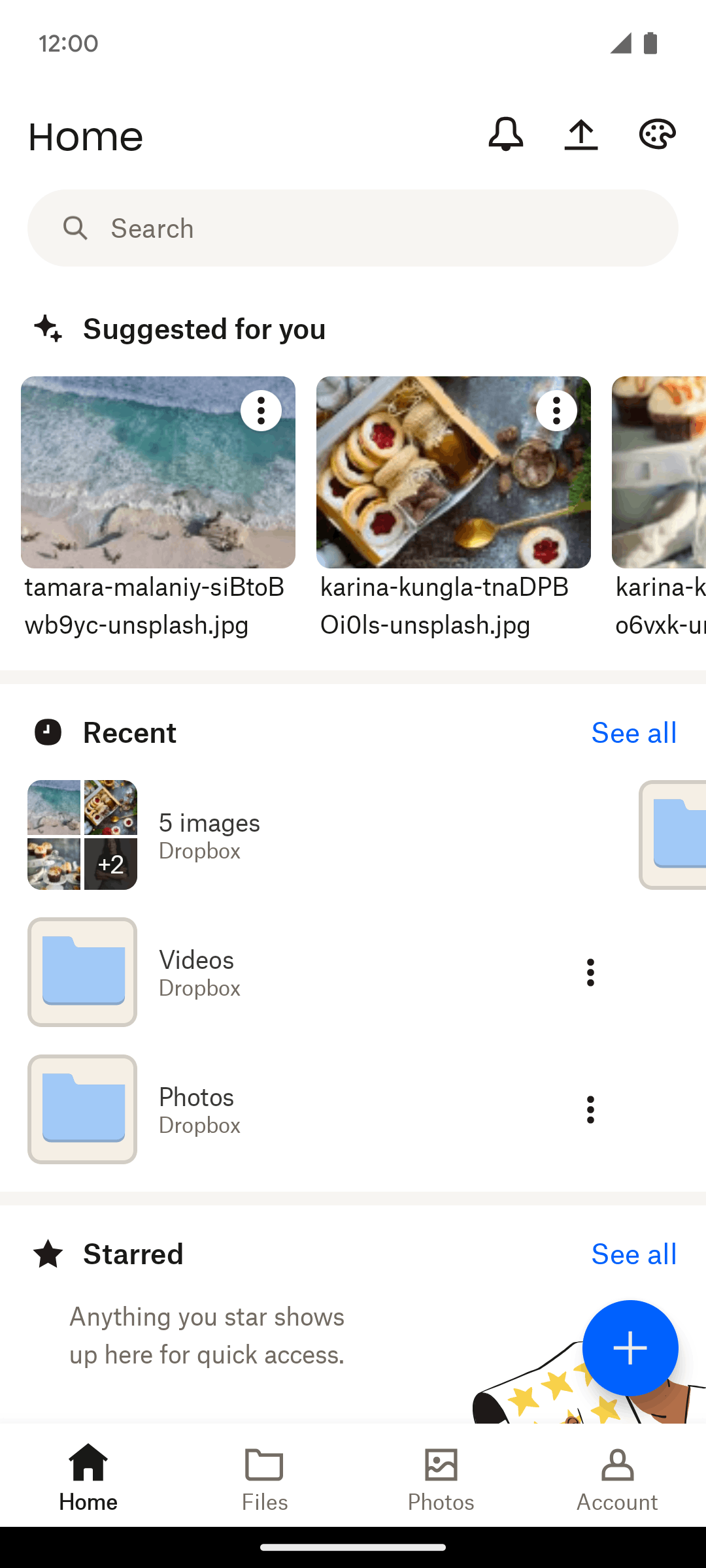This screenshot has height=1568, width=706.
Task: Tap the signal strength status icon
Action: point(620,43)
